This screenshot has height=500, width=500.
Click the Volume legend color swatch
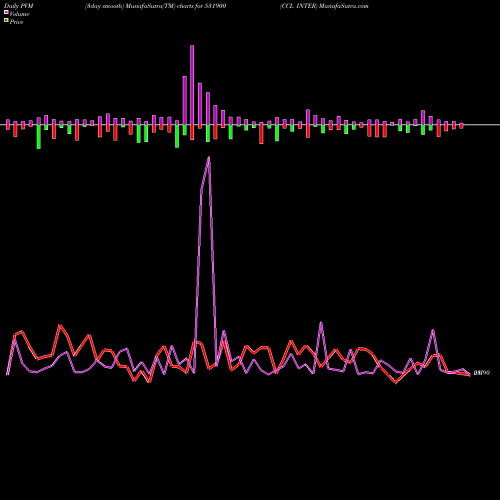[x=6, y=12]
